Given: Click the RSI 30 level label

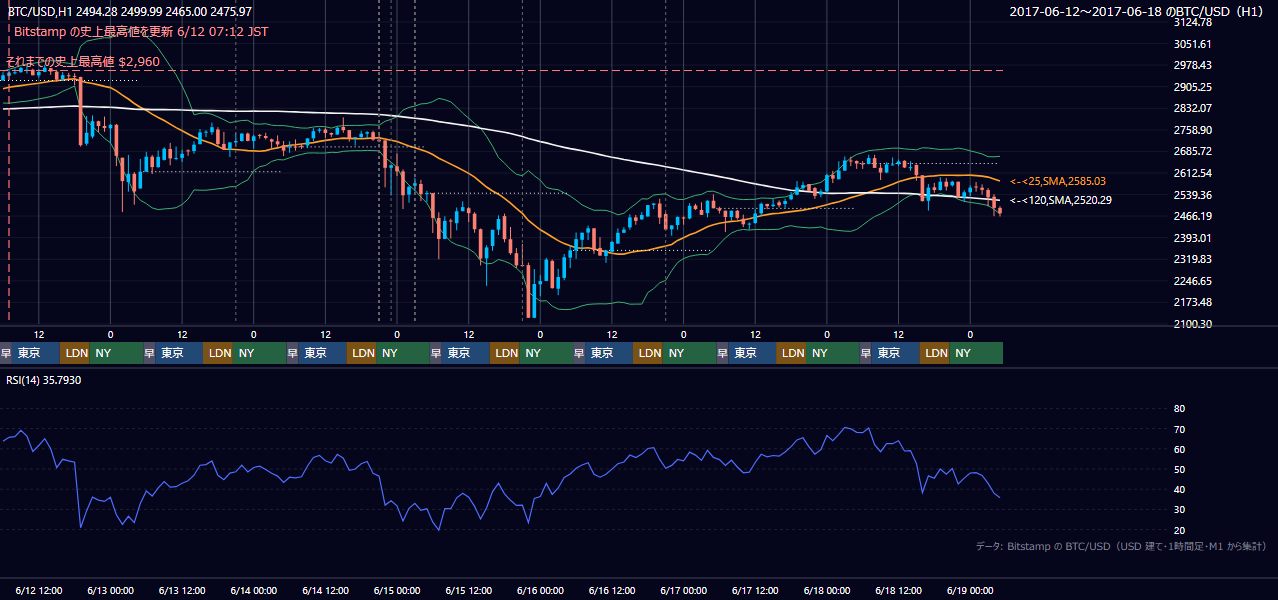Looking at the screenshot, I should click(x=1179, y=510).
